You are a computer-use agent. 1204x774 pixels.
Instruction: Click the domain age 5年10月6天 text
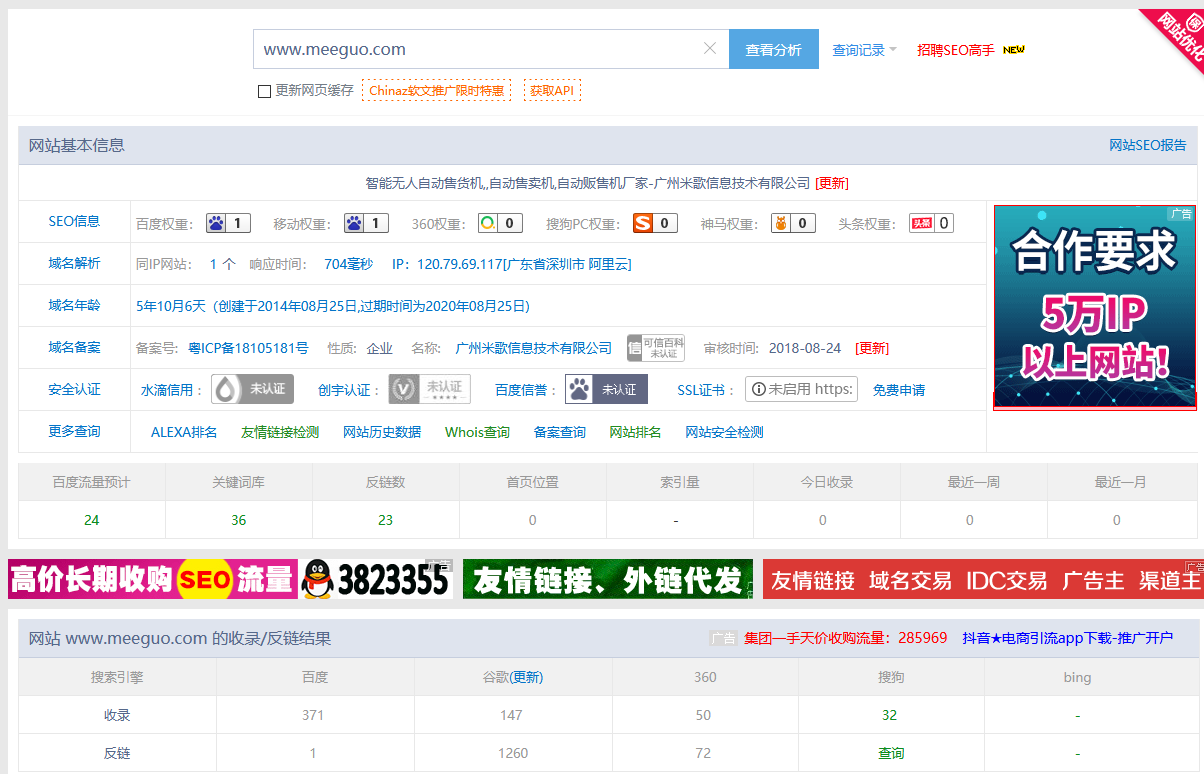171,306
